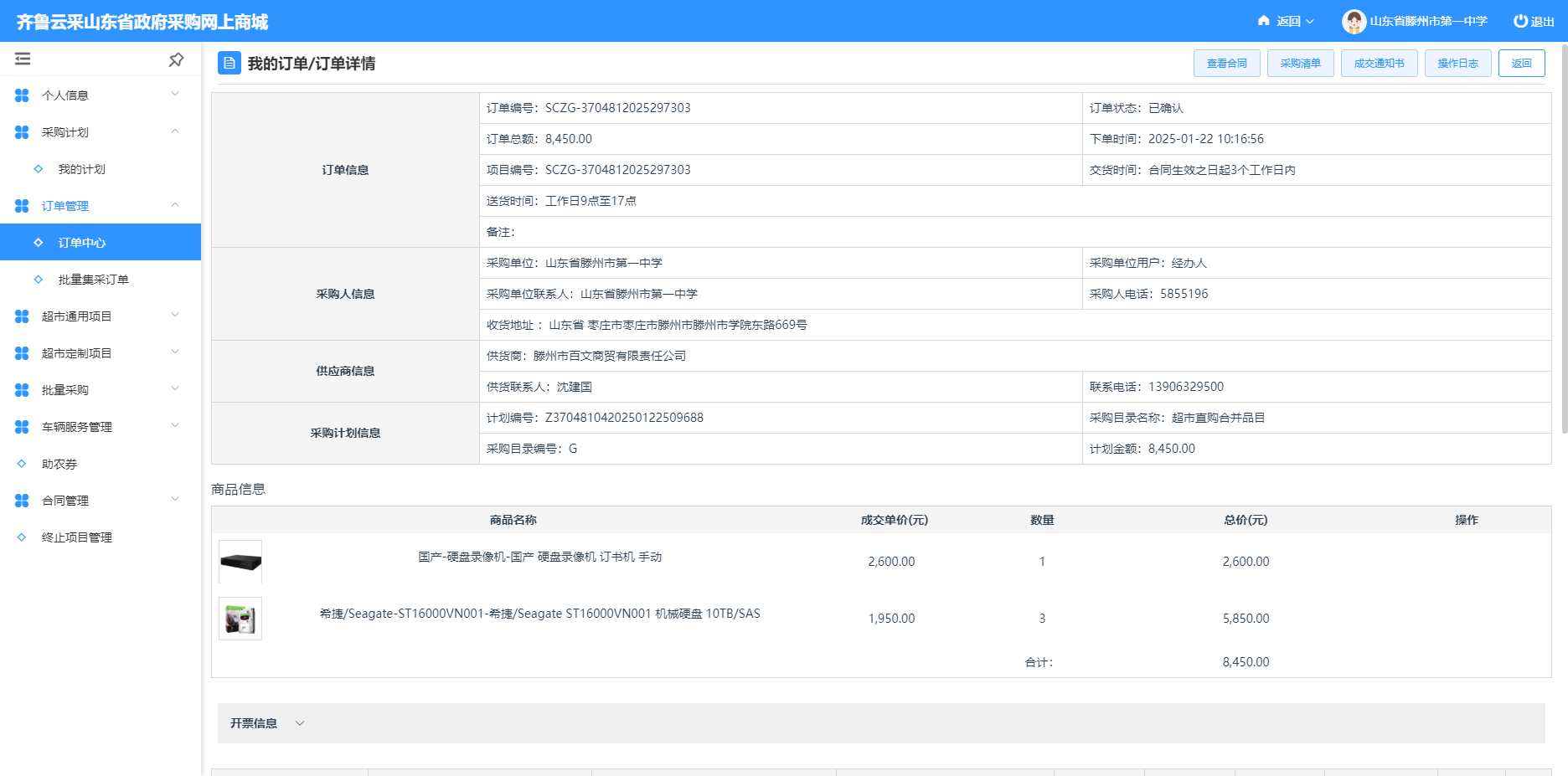The height and width of the screenshot is (776, 1568).
Task: Click the home icon in top bar
Action: 1264,21
